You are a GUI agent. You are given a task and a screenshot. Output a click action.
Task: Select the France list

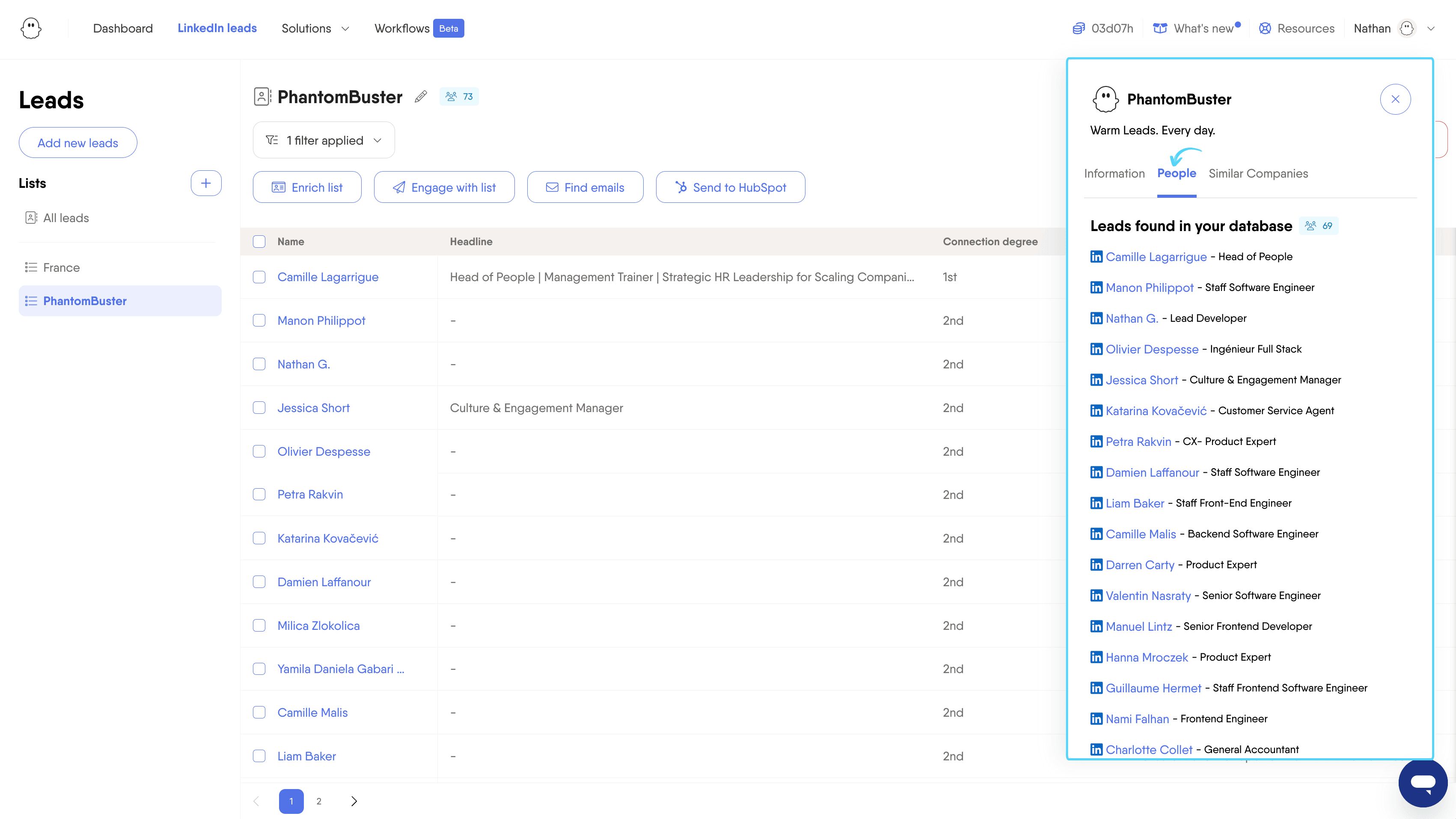coord(62,267)
